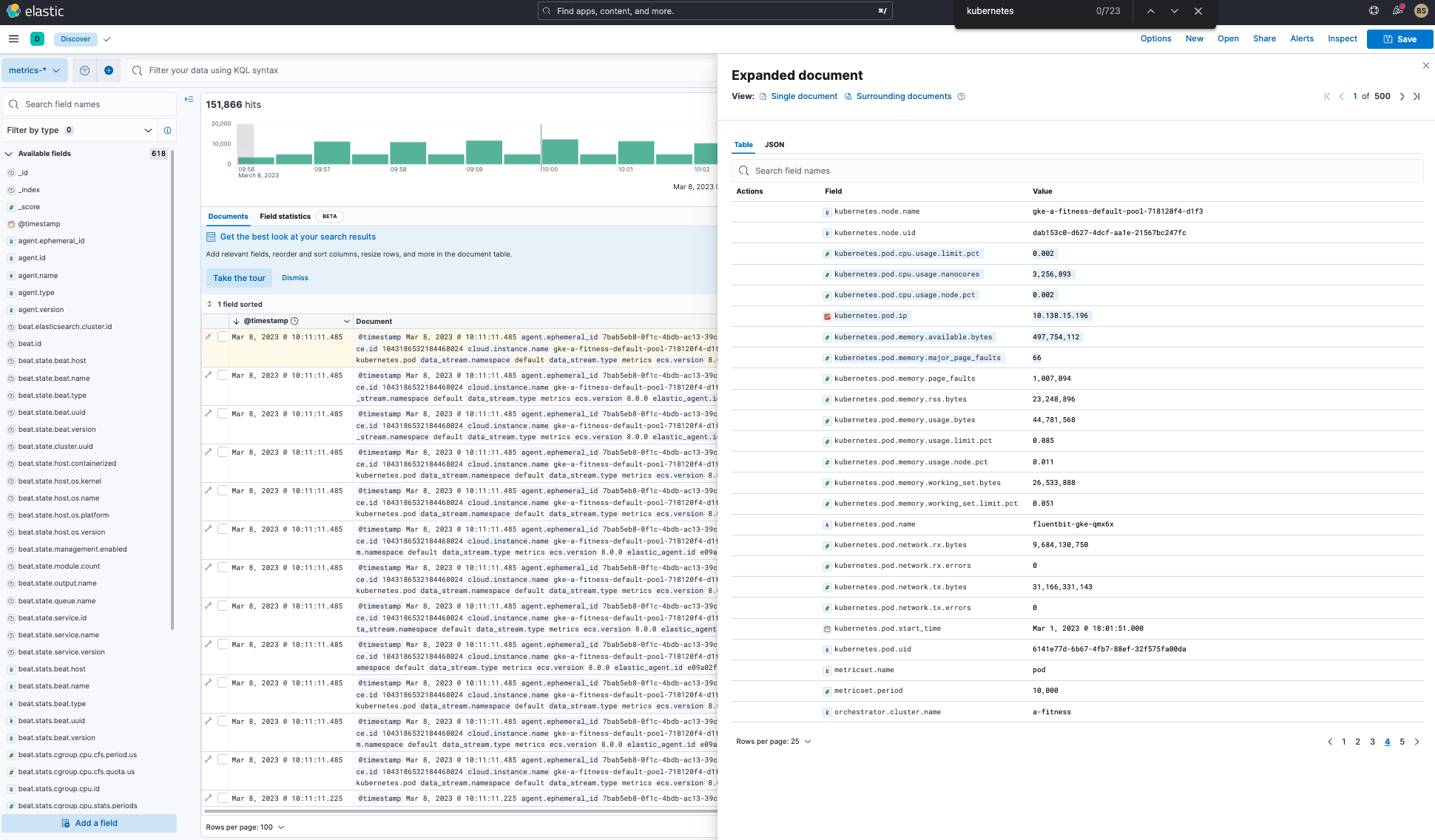Image resolution: width=1435 pixels, height=840 pixels.
Task: Select the checkbox of the eighth document row
Action: (222, 606)
